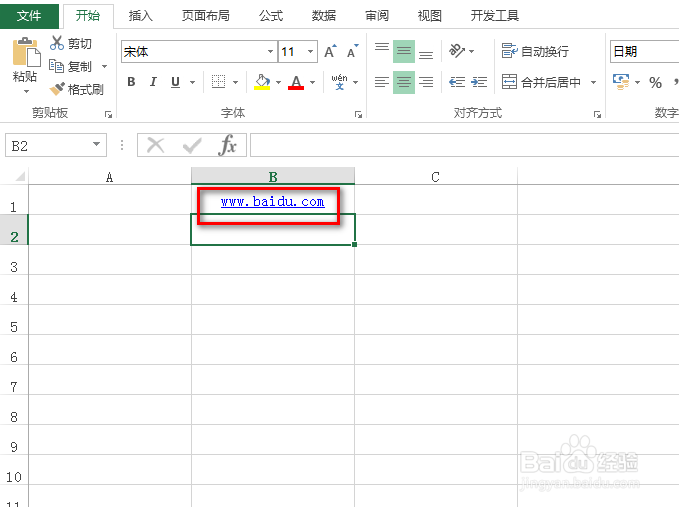679x507 pixels.
Task: Switch to the 视图 tab
Action: coord(430,16)
